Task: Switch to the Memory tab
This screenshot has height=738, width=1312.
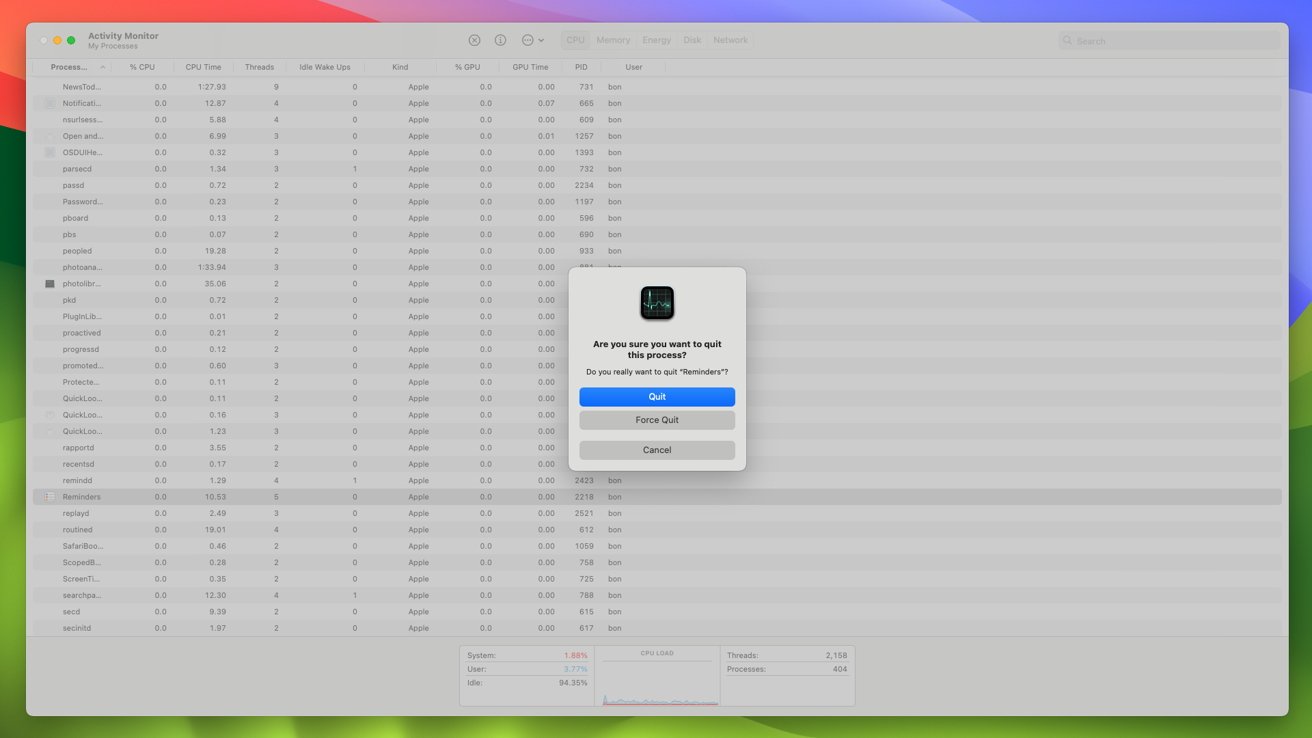Action: 613,40
